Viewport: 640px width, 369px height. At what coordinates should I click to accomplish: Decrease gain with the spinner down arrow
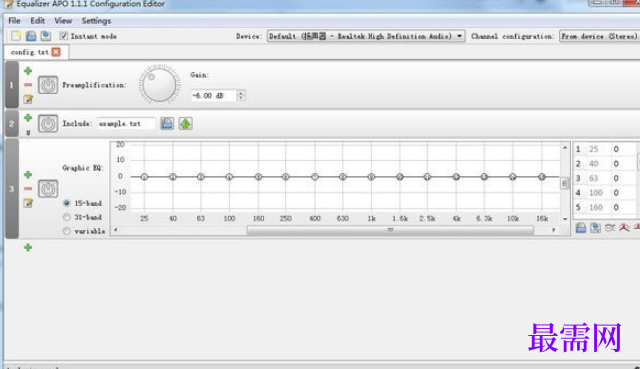point(241,98)
